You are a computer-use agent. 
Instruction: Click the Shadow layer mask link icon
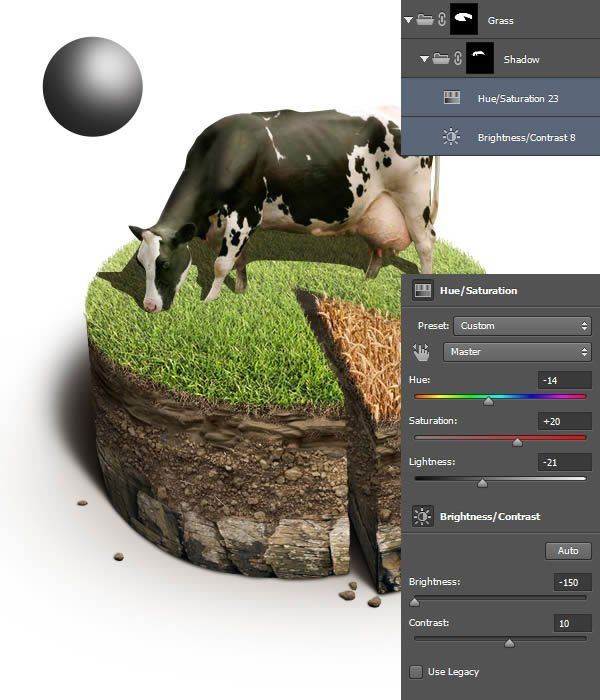tap(458, 58)
